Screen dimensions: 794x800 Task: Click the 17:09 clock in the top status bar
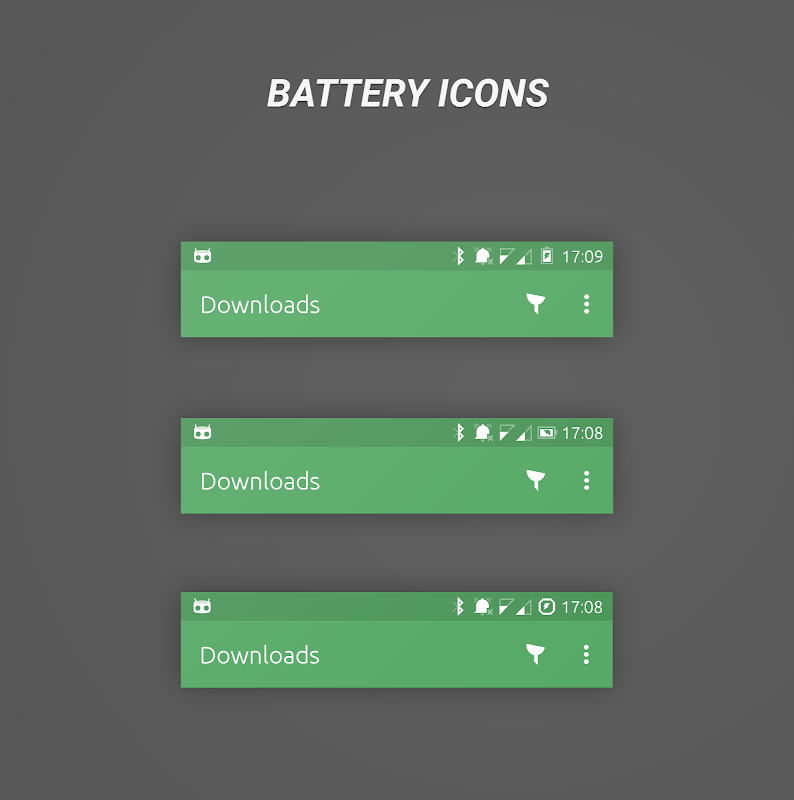click(x=582, y=256)
